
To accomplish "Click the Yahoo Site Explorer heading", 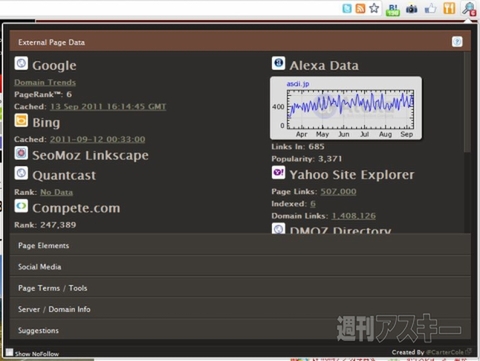I will 352,175.
